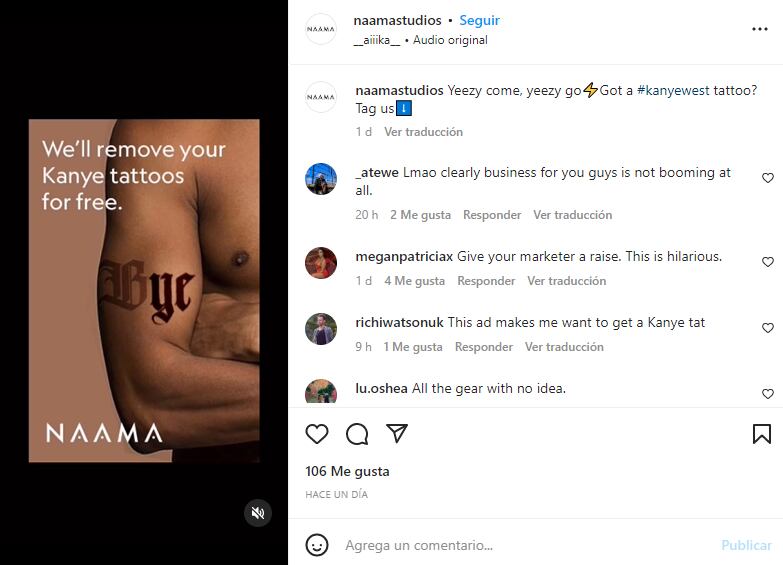Save the post with bookmark icon
Image resolution: width=783 pixels, height=565 pixels.
point(761,434)
